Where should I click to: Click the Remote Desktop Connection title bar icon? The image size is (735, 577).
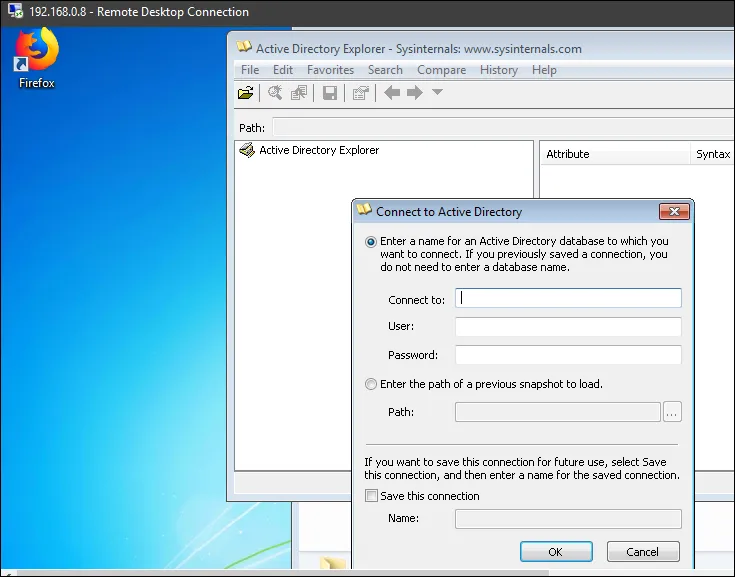click(15, 11)
